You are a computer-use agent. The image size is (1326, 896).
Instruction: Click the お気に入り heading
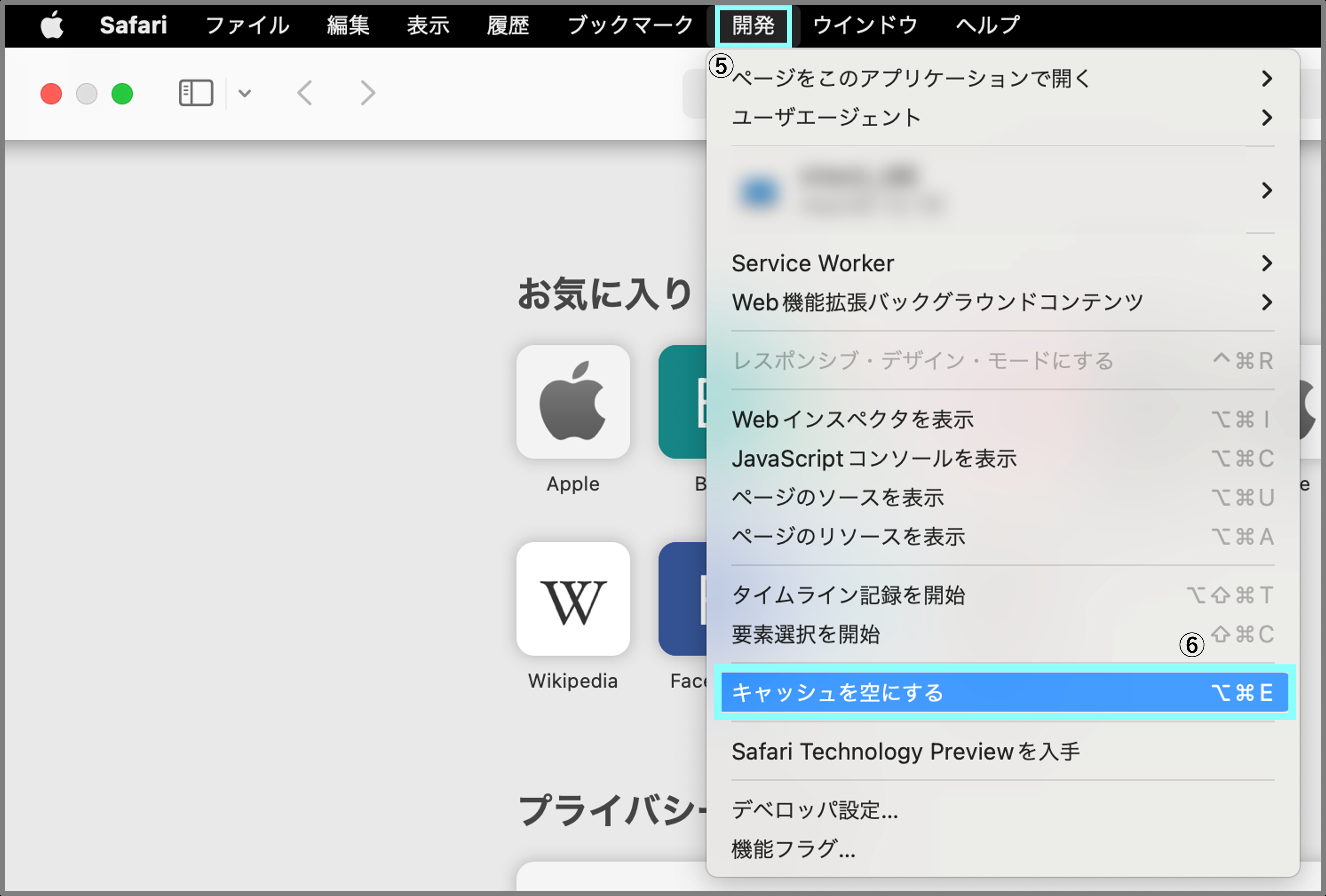point(604,294)
